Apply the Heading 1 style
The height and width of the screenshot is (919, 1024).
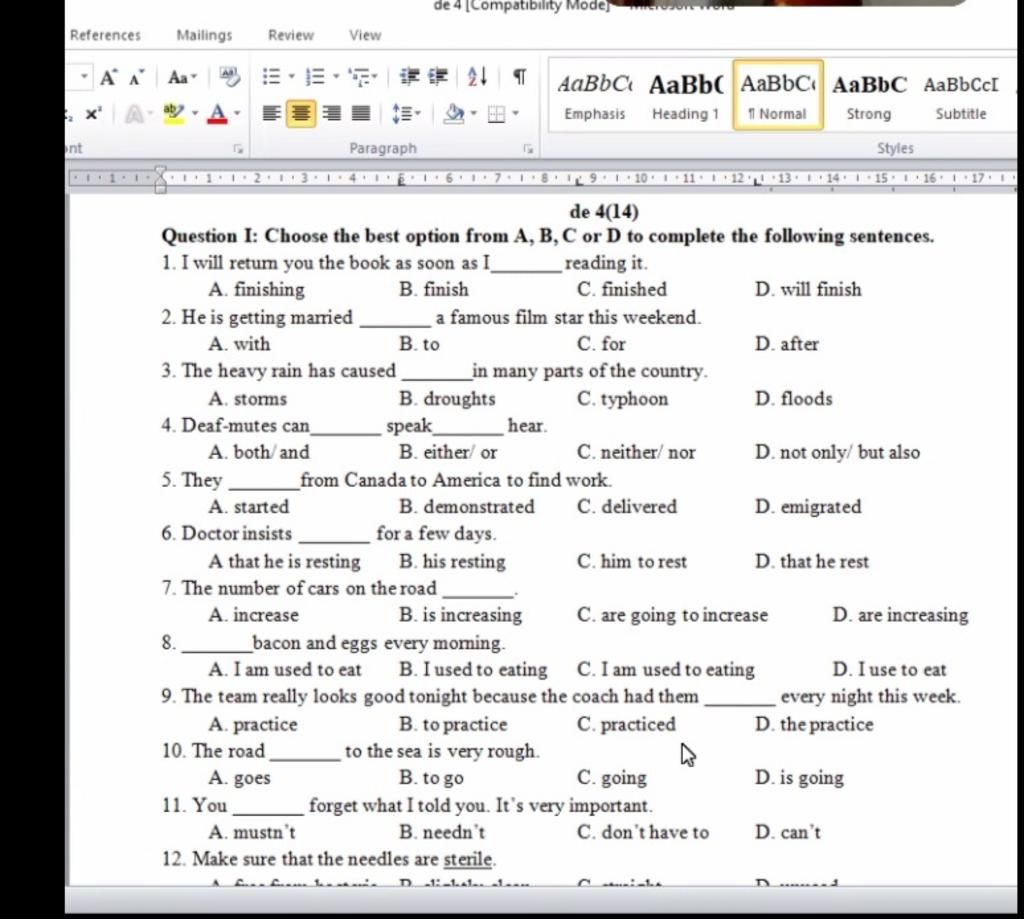[x=686, y=97]
